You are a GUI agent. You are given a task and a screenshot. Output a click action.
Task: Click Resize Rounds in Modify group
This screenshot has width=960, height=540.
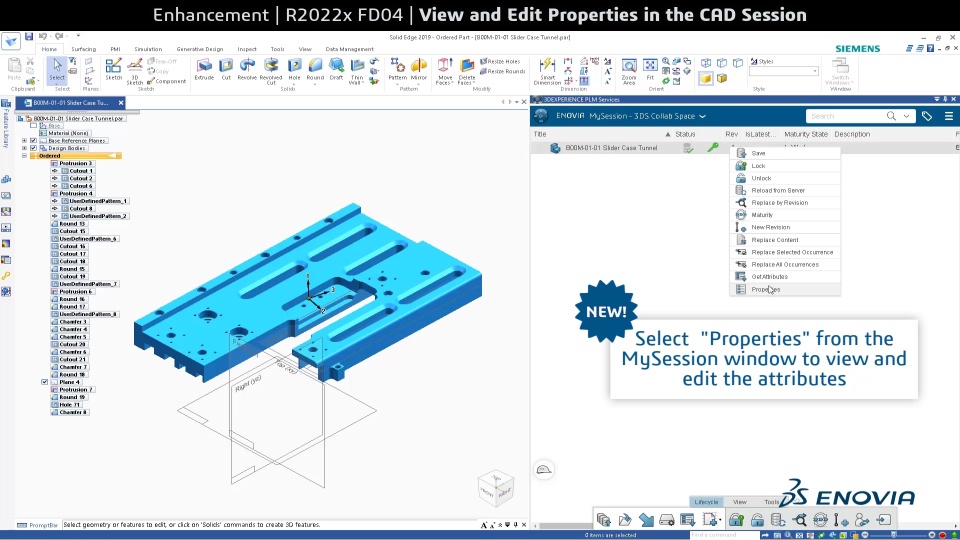point(503,71)
